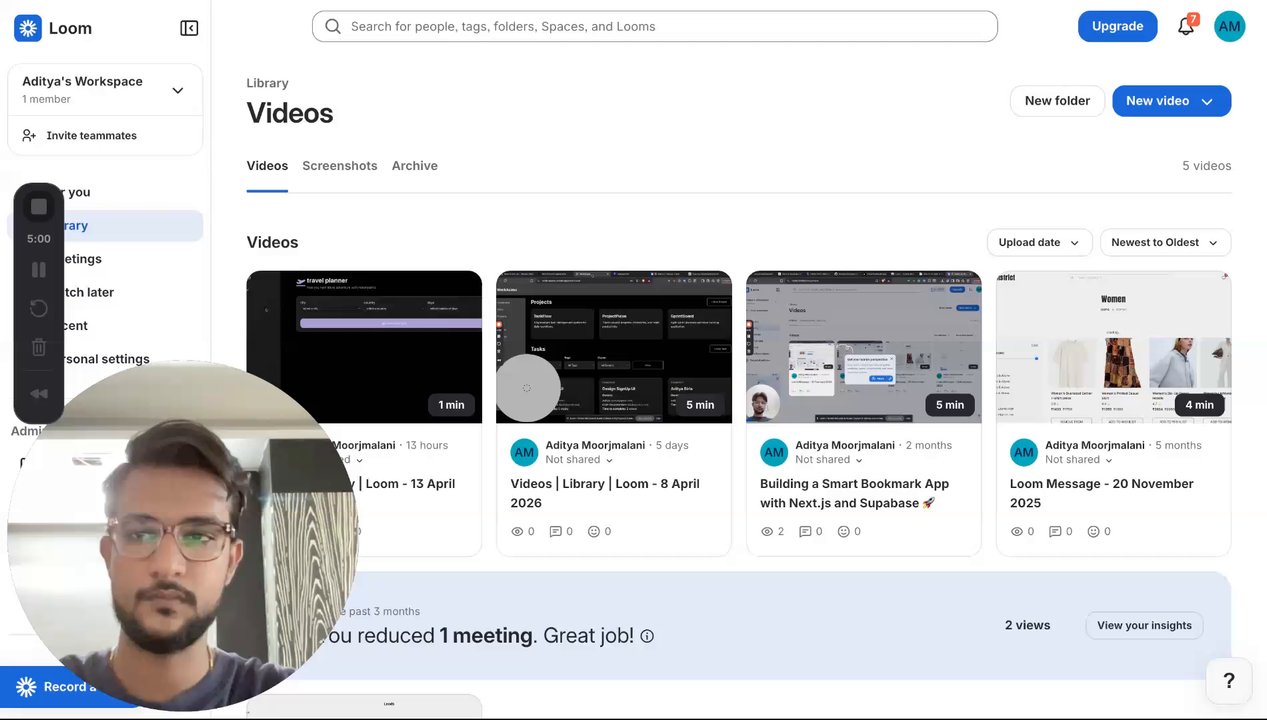Open the AM account avatar in header
Image resolution: width=1267 pixels, height=720 pixels.
point(1230,26)
